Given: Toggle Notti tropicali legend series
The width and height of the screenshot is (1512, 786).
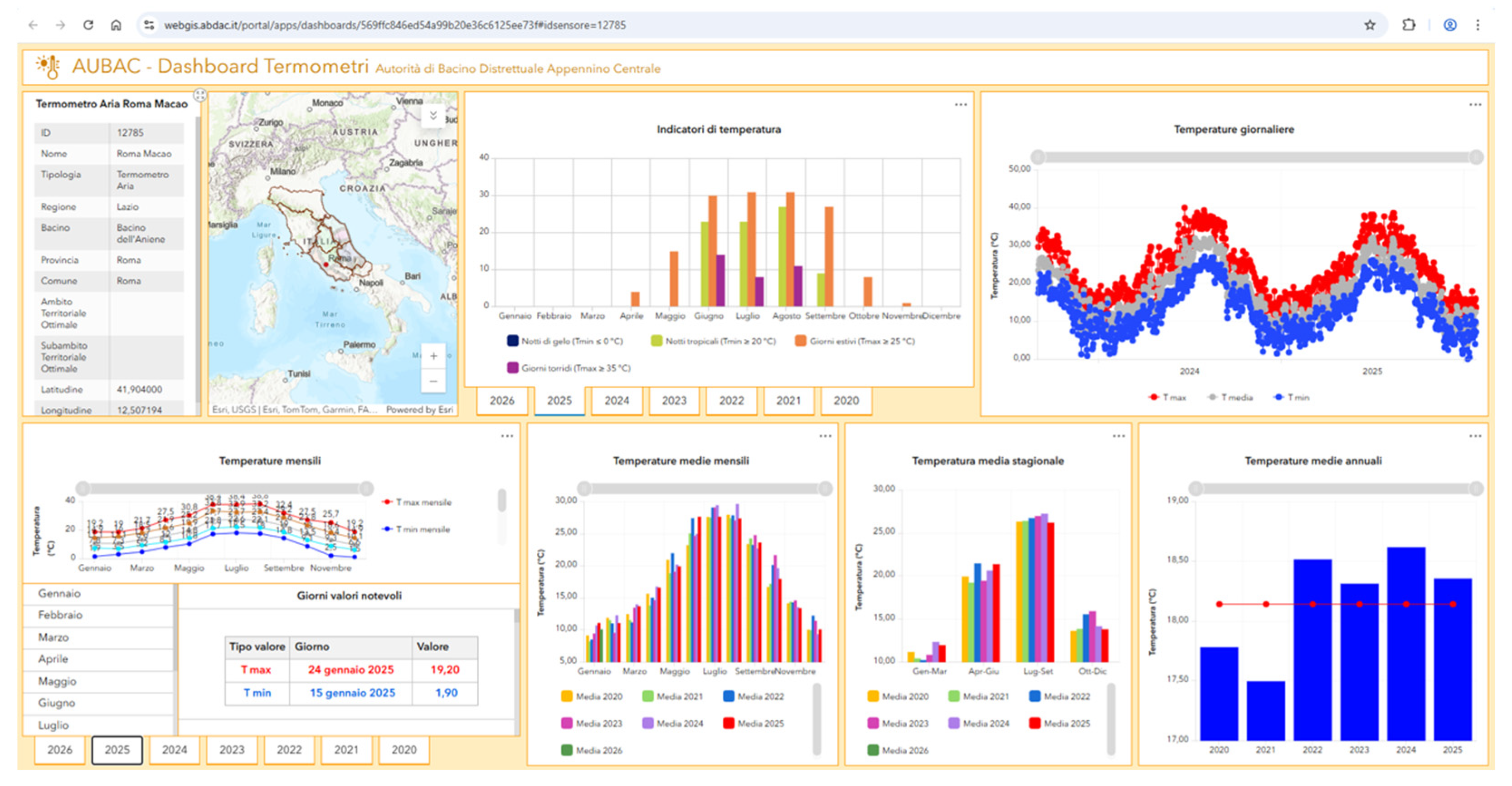Looking at the screenshot, I should point(713,341).
